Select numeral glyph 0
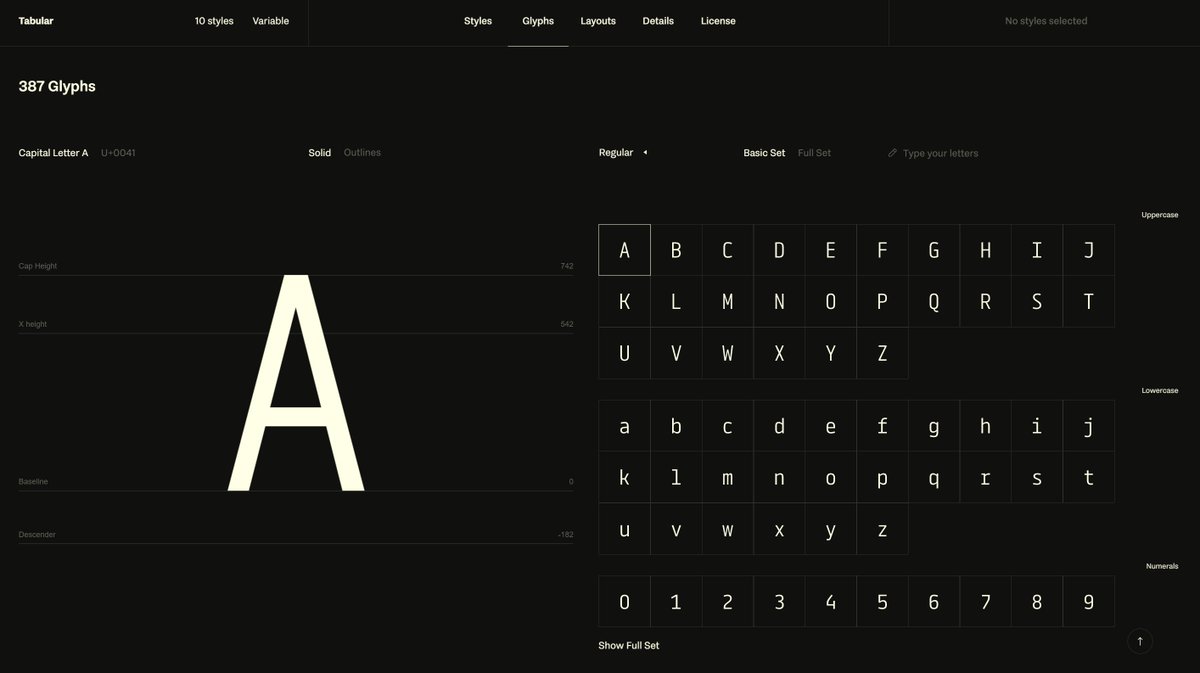1200x673 pixels. tap(624, 601)
